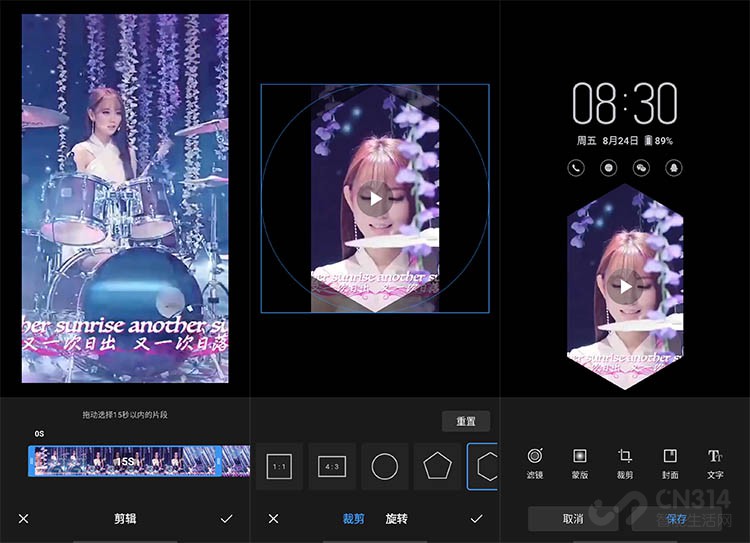
Task: Select the 1:1 square crop shape
Action: tap(279, 466)
